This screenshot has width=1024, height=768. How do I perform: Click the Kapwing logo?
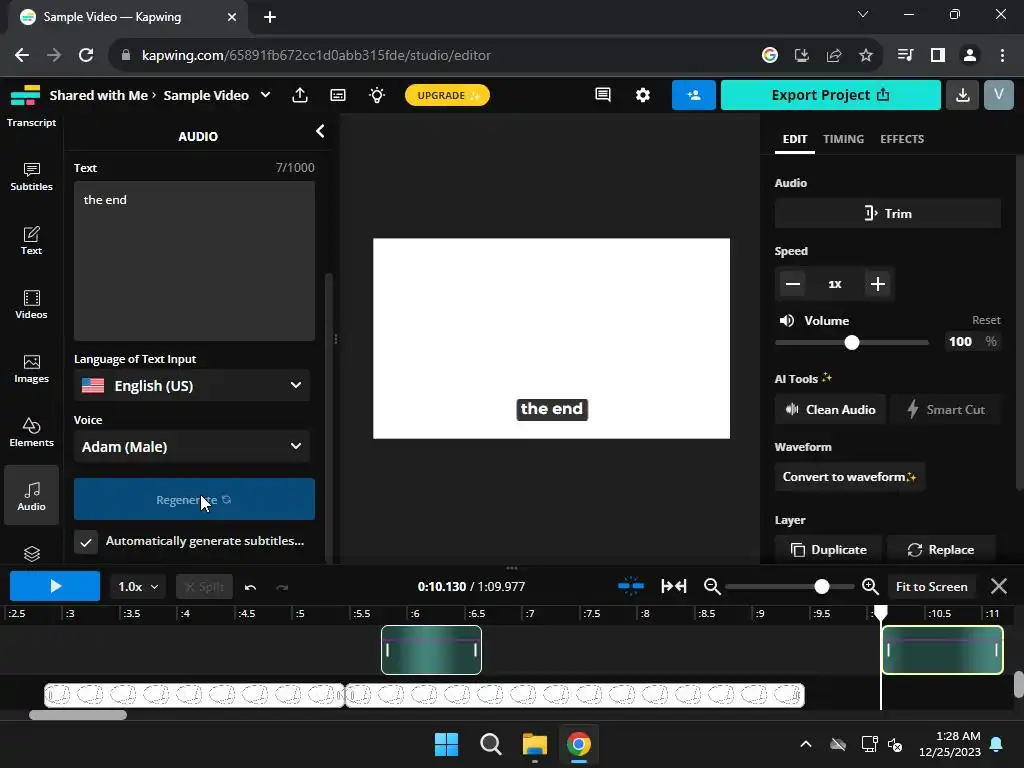pyautogui.click(x=25, y=95)
